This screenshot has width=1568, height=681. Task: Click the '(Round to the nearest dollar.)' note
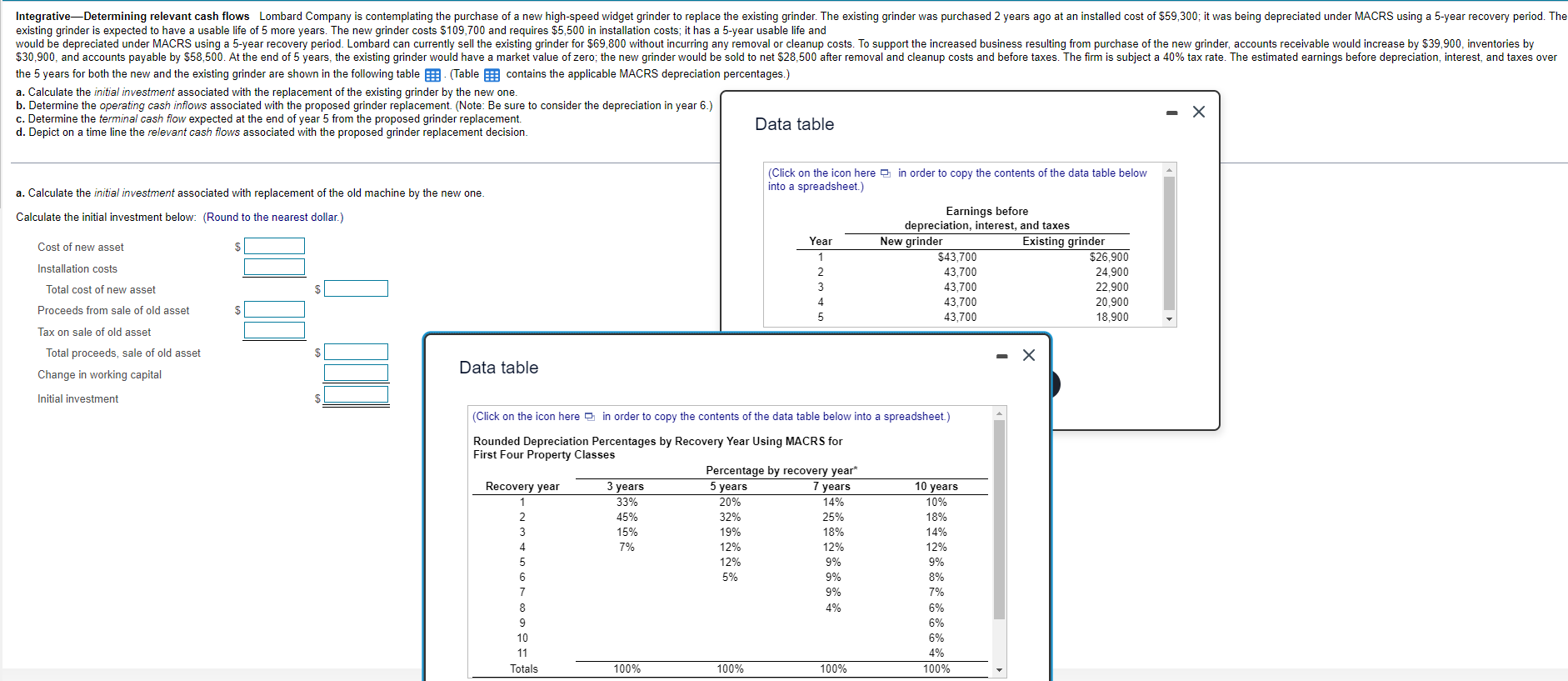273,218
